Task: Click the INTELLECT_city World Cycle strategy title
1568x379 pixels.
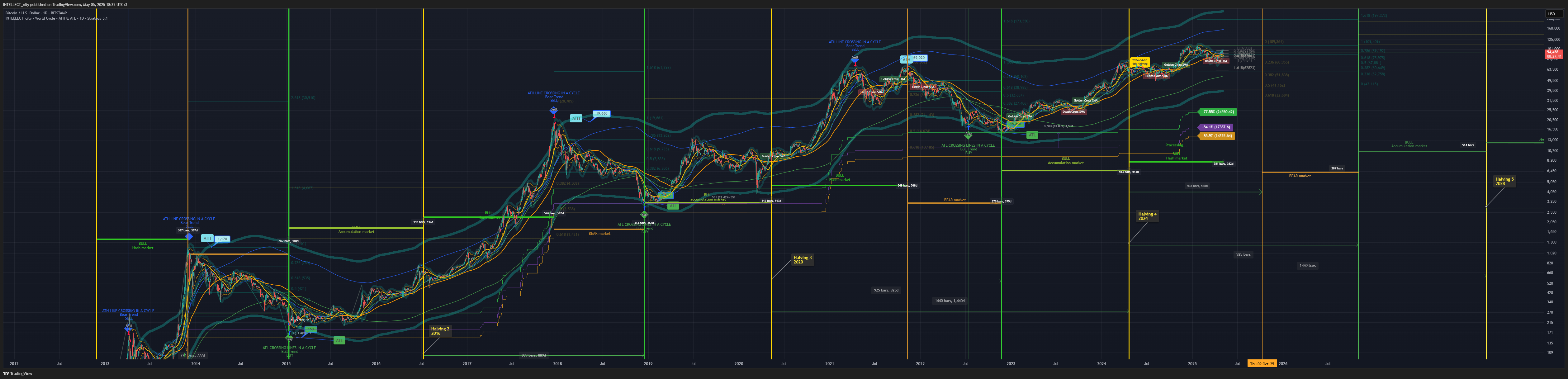Action: [57, 18]
